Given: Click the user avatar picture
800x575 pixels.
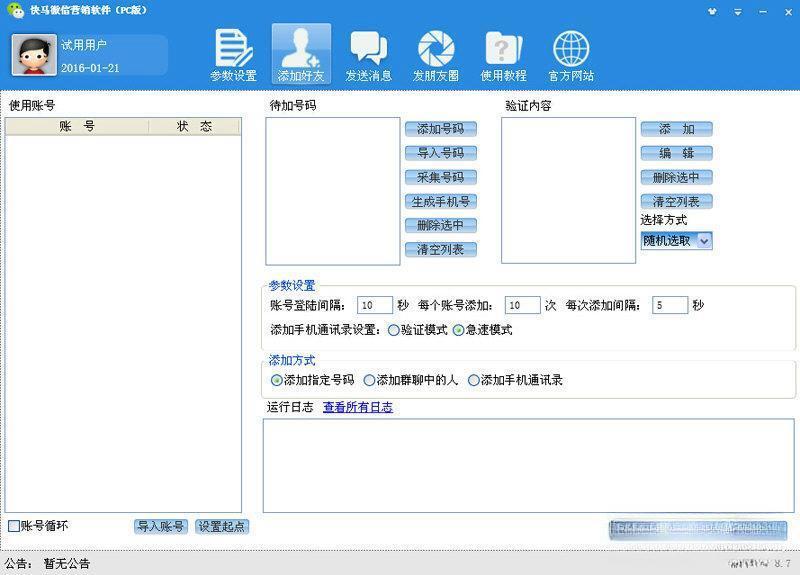Looking at the screenshot, I should [34, 55].
